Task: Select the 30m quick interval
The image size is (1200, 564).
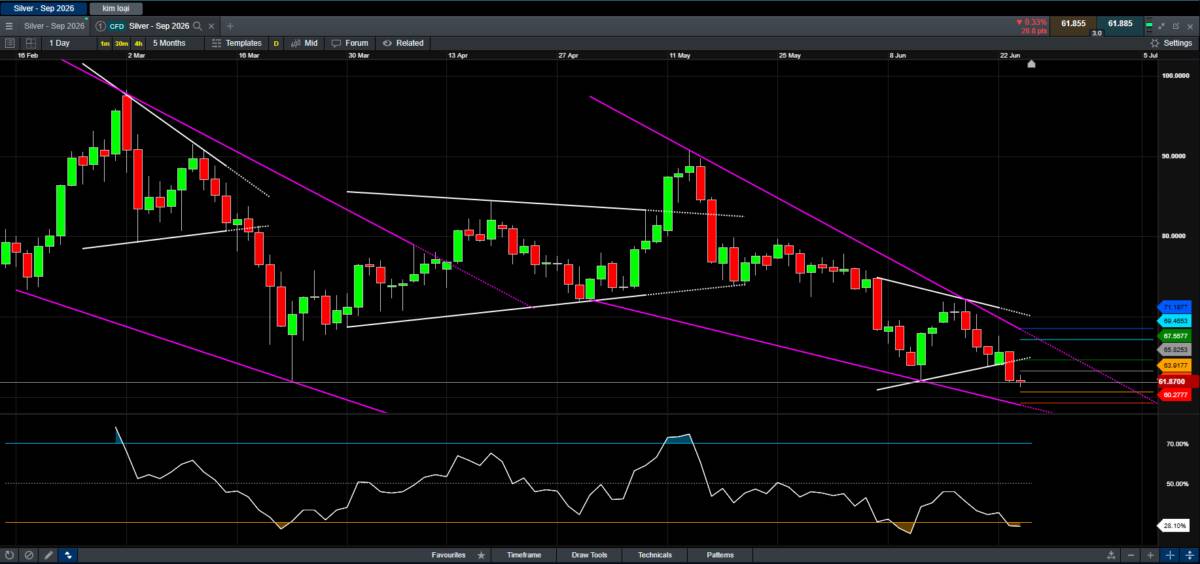Action: tap(121, 43)
